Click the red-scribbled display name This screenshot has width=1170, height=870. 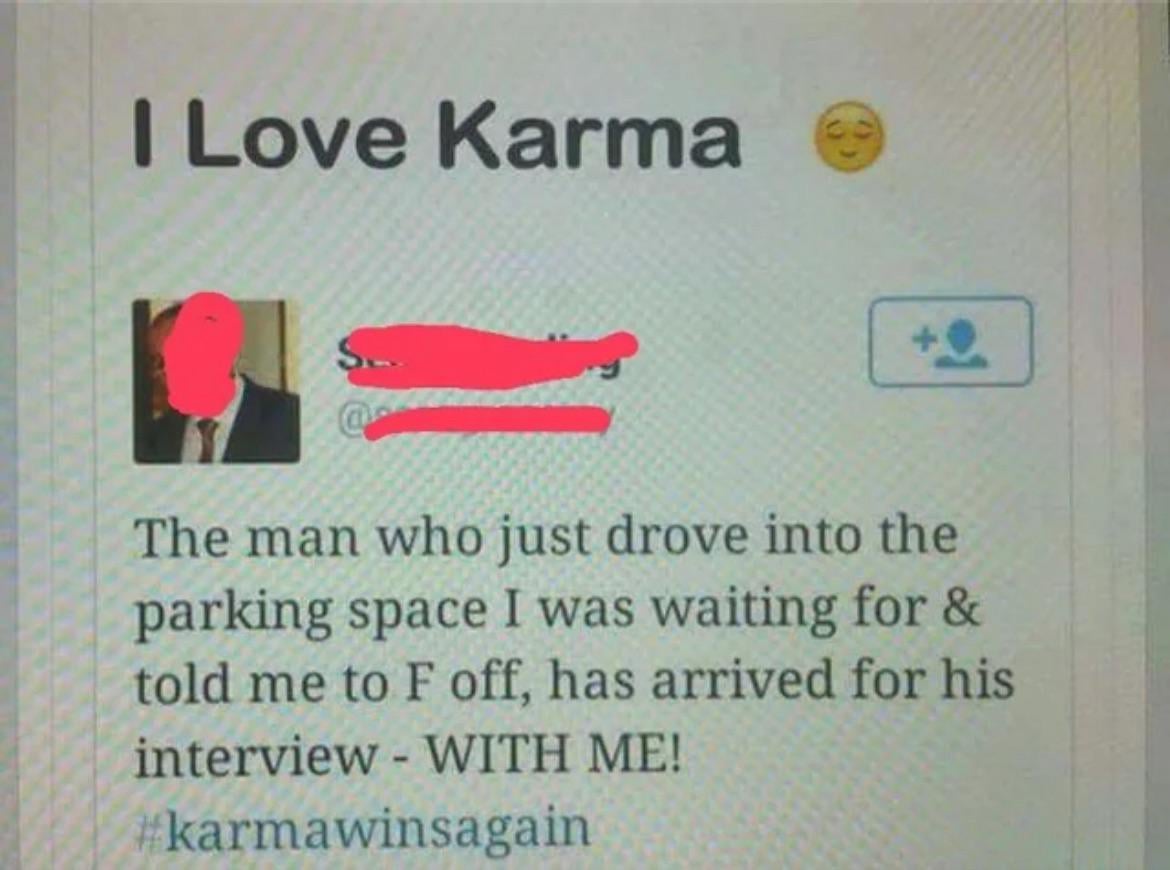486,356
